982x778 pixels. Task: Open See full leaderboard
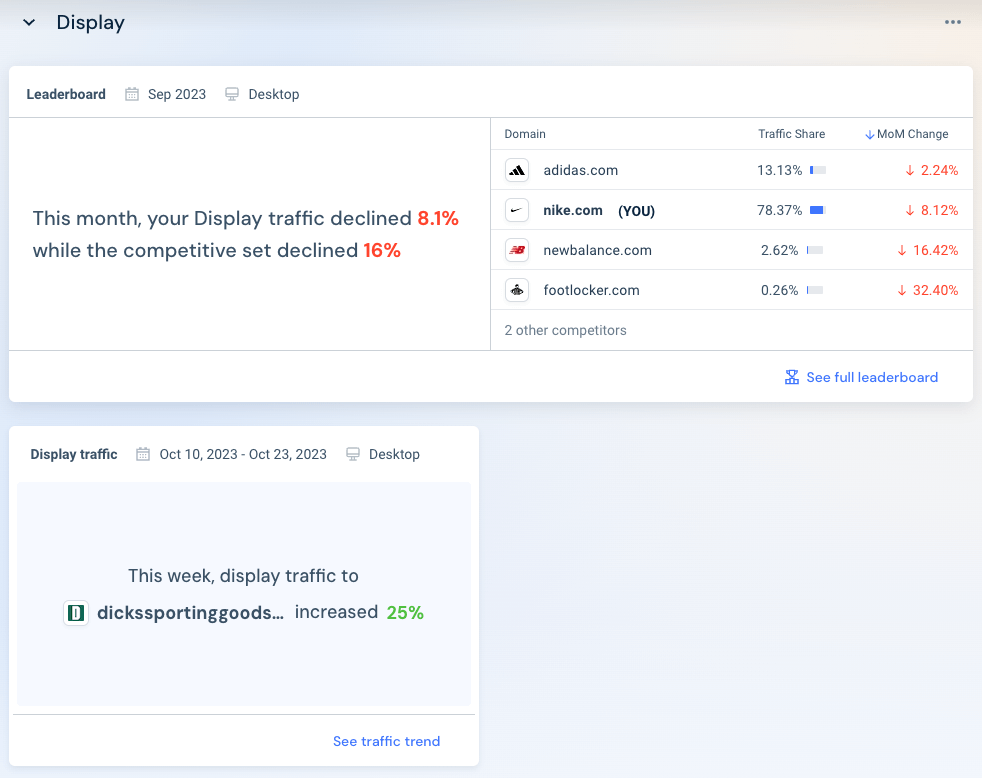point(872,377)
